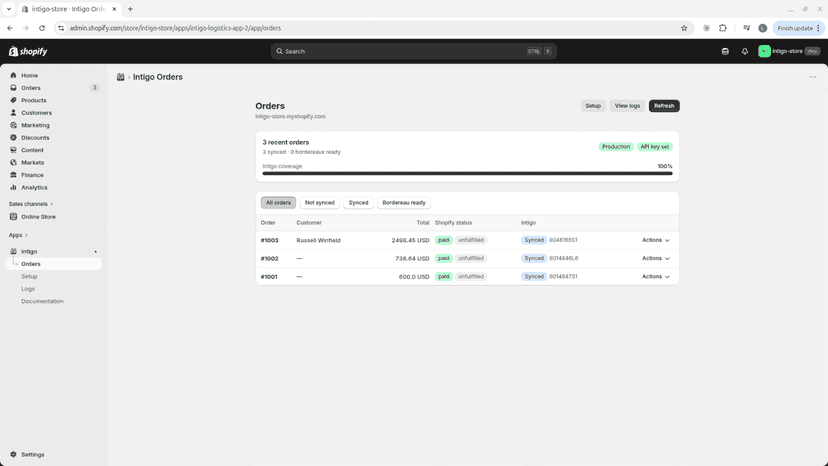Open order #1002
Screen dimensions: 828x466
pos(269,258)
